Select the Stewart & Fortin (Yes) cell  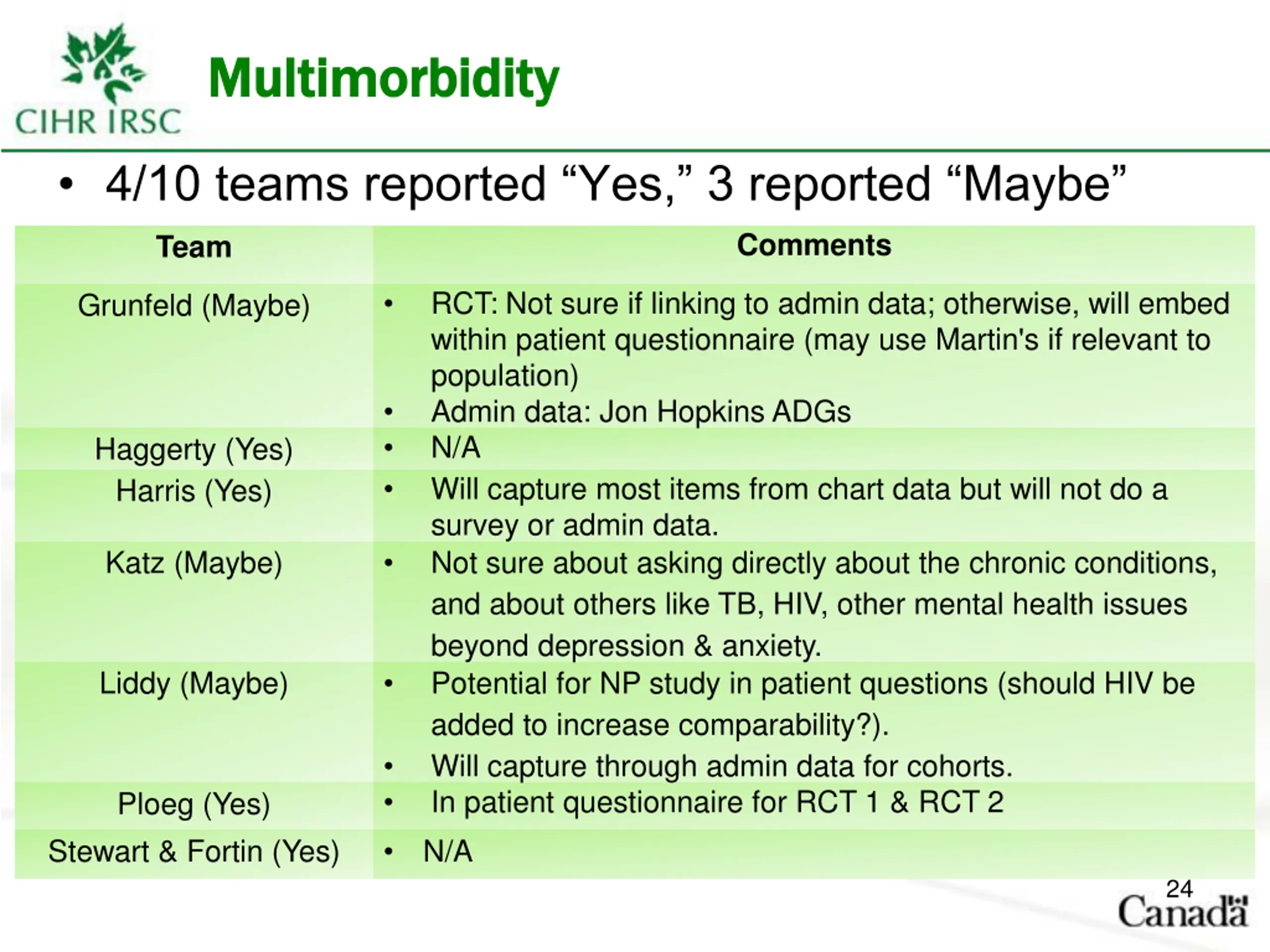(x=194, y=851)
